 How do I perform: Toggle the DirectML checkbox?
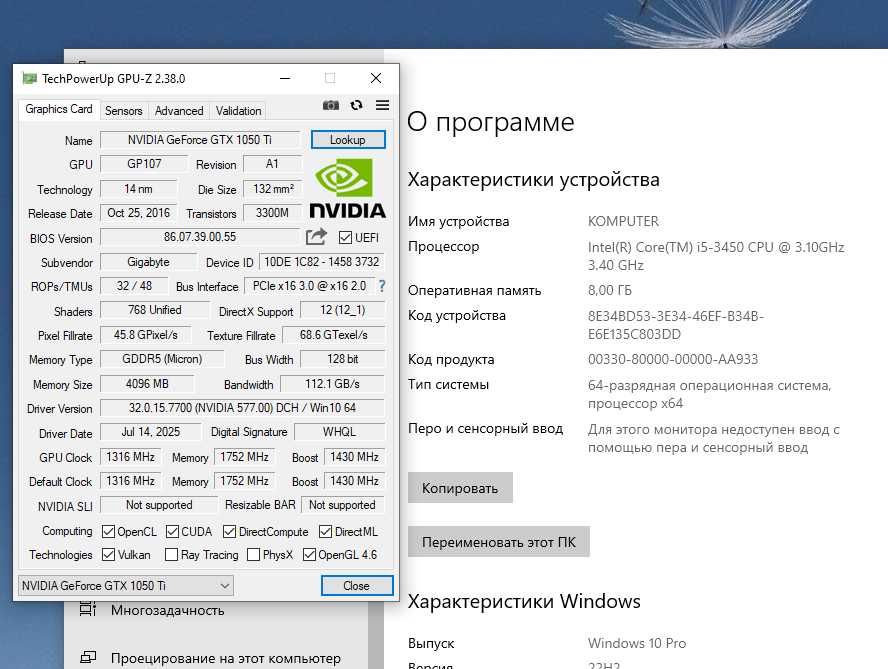pos(325,531)
